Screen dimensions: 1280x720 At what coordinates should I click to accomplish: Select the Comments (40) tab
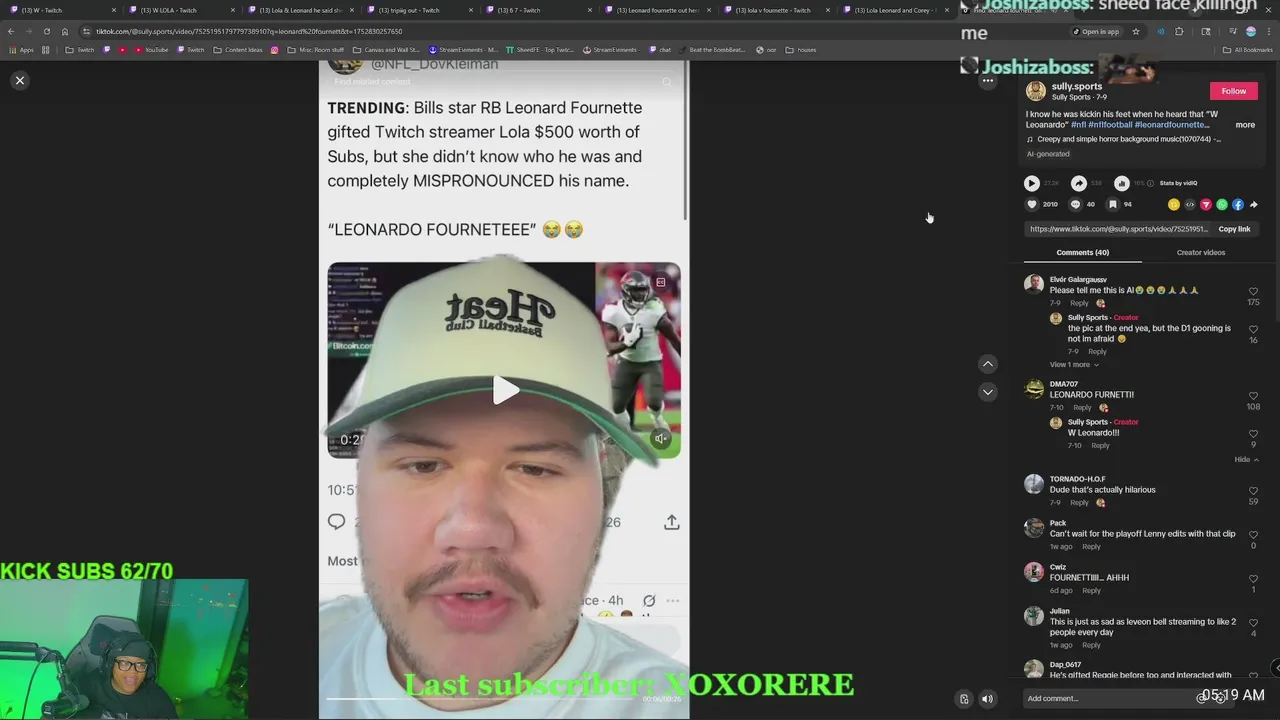click(x=1082, y=252)
